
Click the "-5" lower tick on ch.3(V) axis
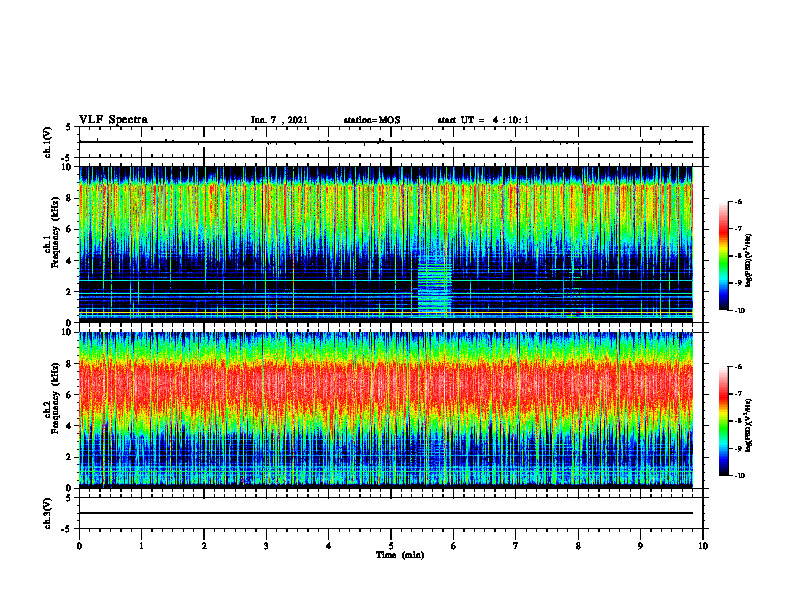[x=67, y=529]
